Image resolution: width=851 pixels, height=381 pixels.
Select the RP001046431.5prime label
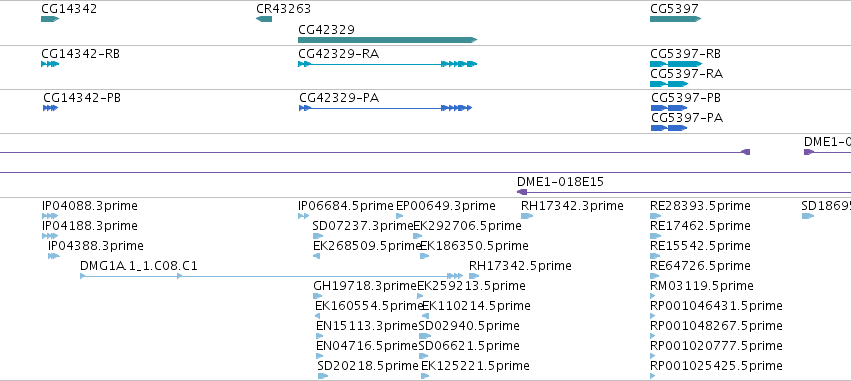pyautogui.click(x=716, y=306)
